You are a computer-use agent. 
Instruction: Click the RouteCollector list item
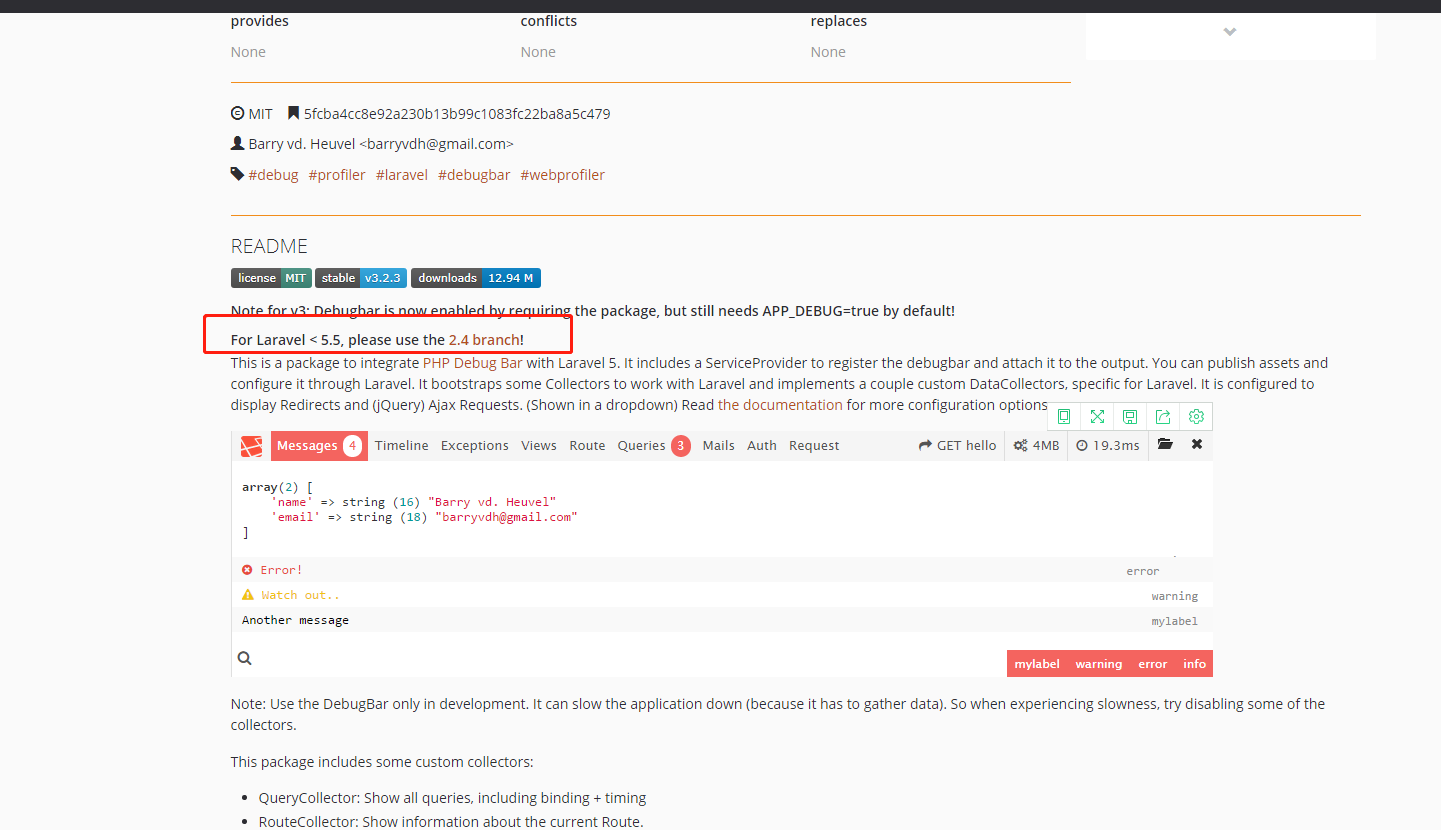coord(451,822)
